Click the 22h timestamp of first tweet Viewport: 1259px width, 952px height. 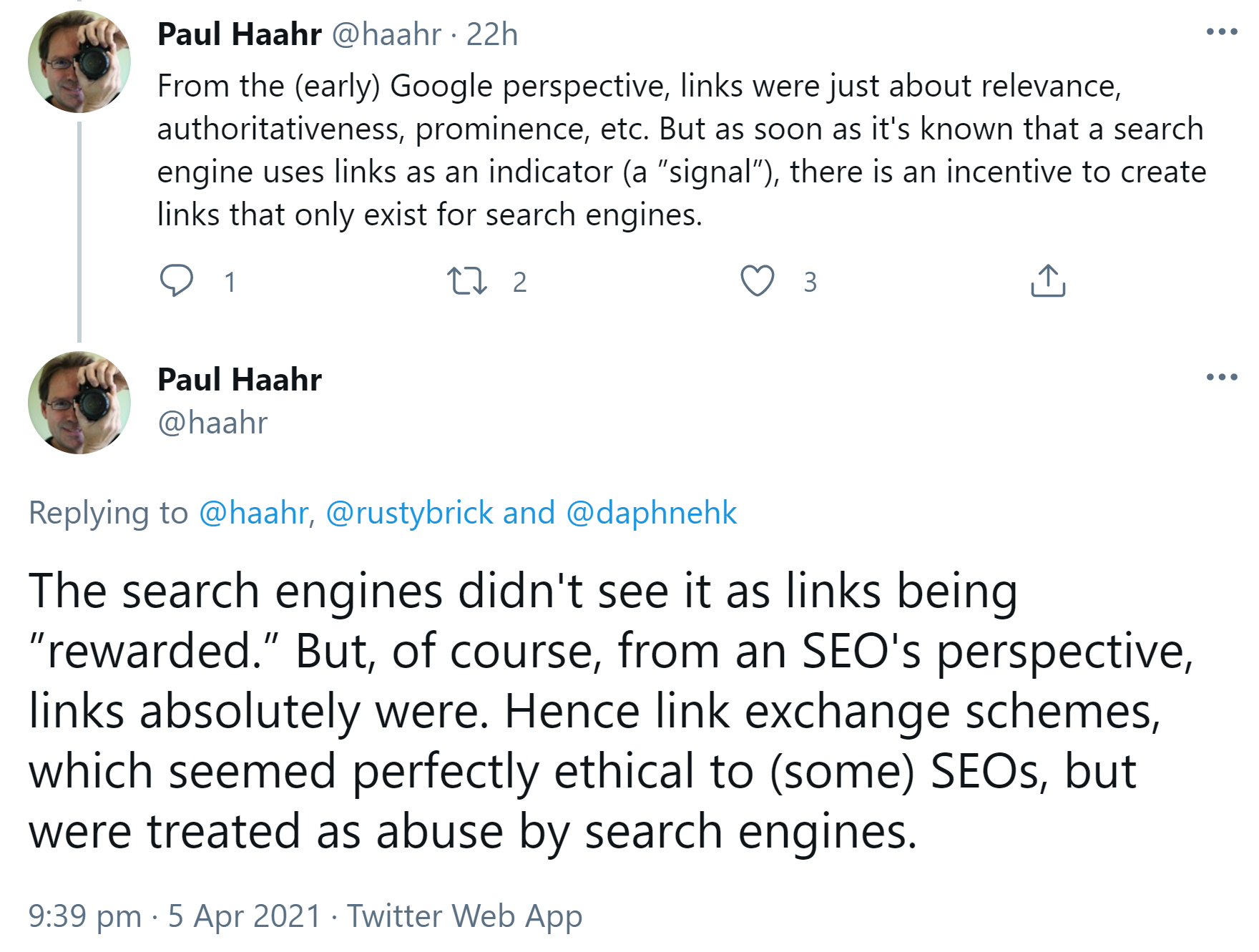[492, 34]
